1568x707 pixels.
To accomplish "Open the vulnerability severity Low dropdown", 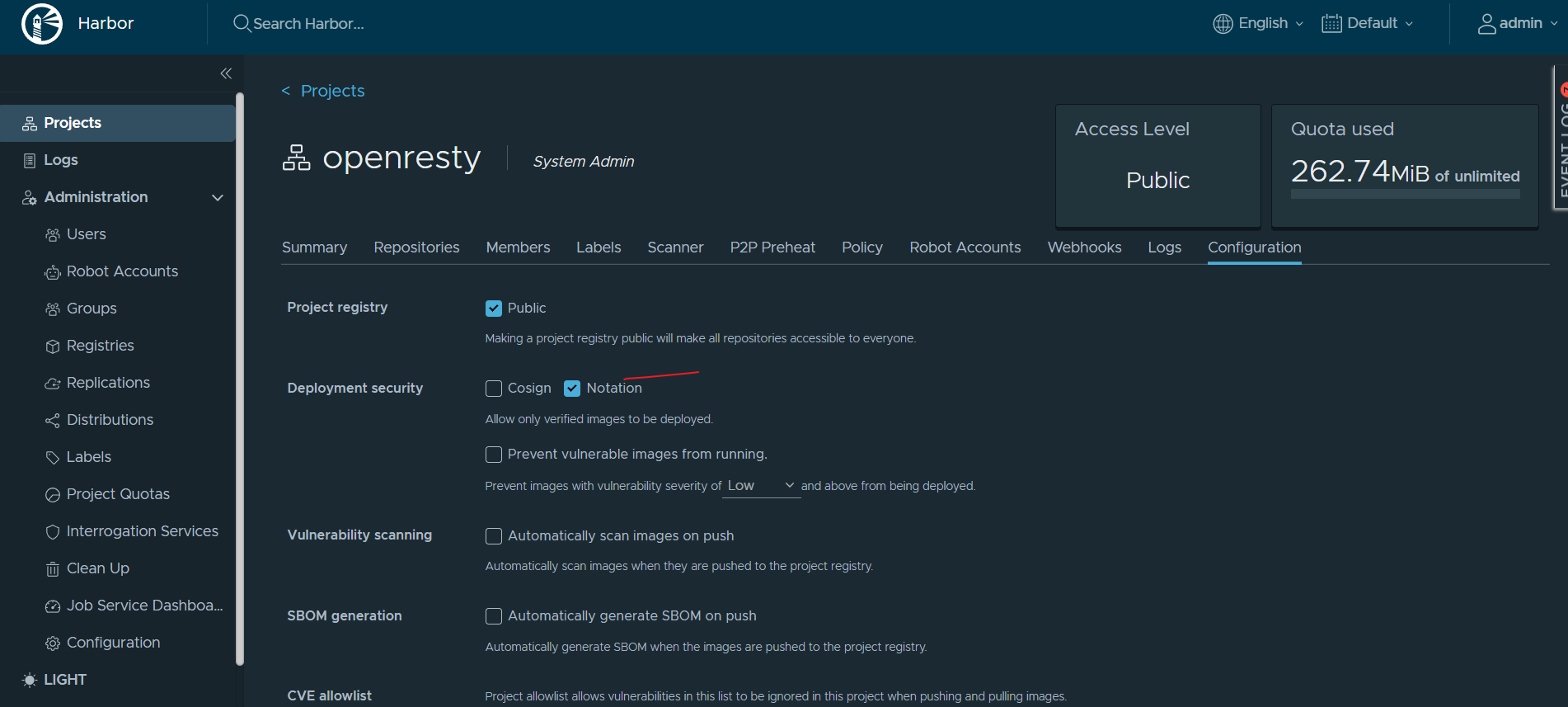I will click(x=761, y=486).
